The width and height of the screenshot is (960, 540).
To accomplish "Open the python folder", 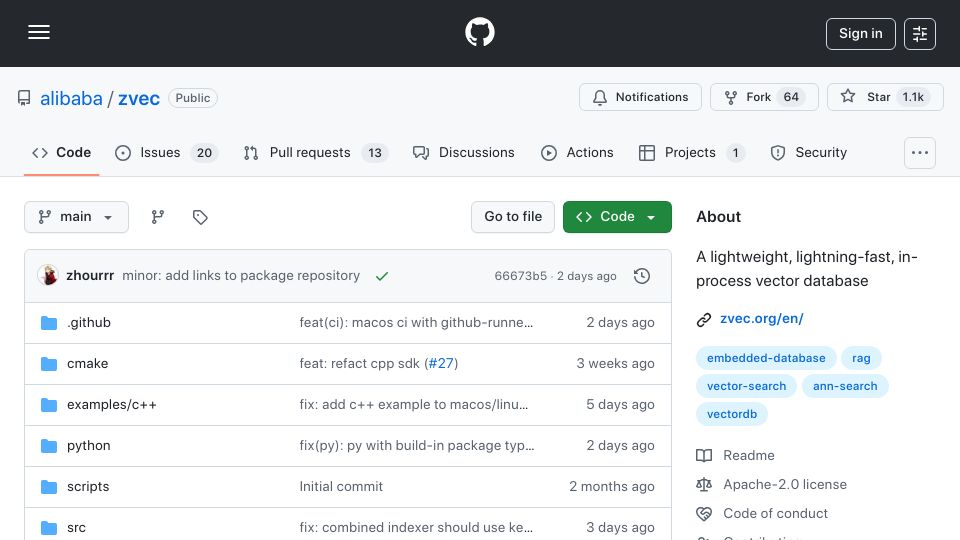I will (89, 446).
